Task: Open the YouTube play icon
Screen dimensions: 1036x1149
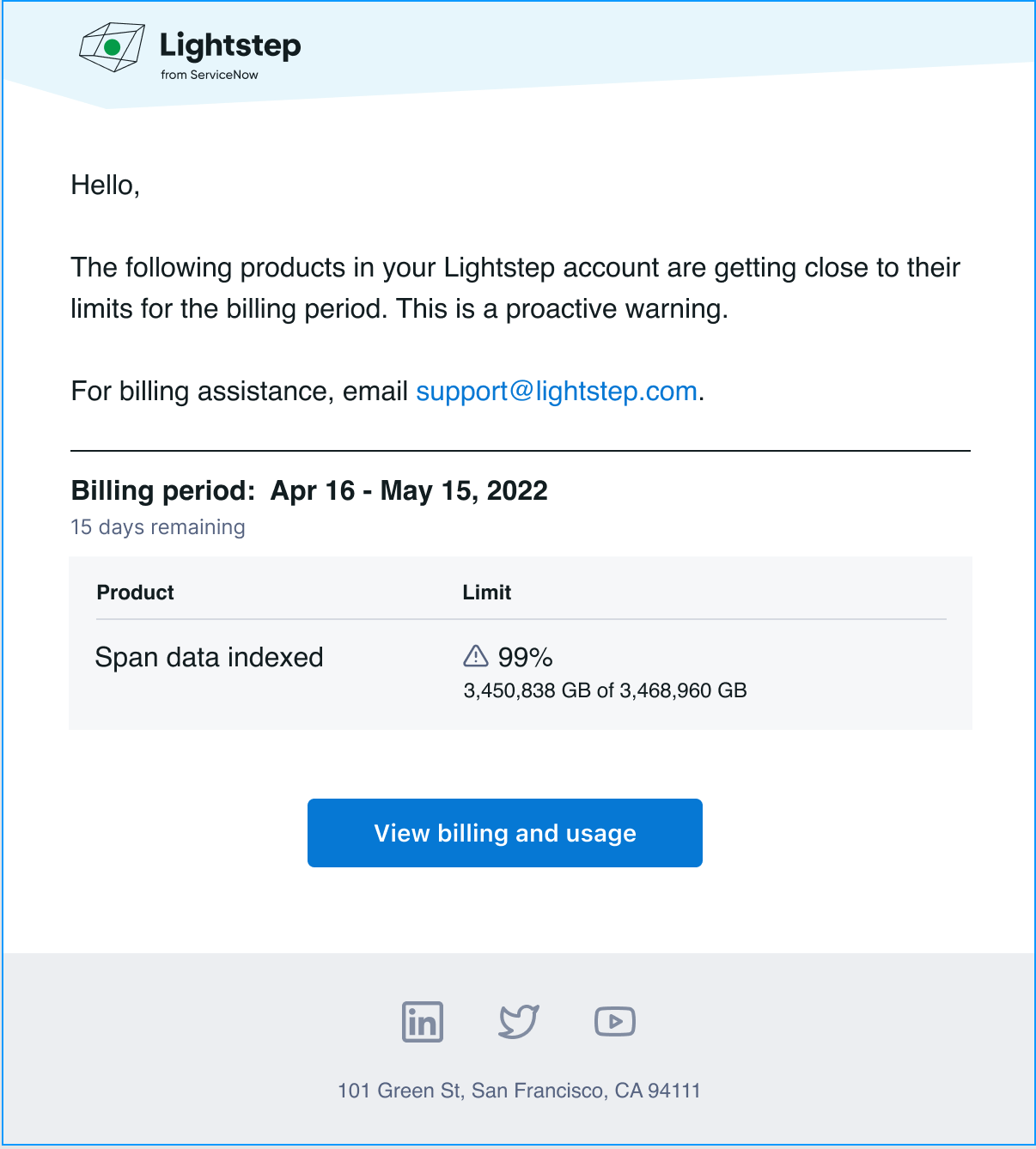Action: [615, 1021]
